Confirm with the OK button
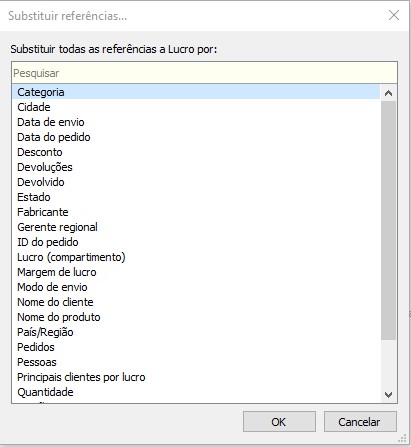 [279, 422]
